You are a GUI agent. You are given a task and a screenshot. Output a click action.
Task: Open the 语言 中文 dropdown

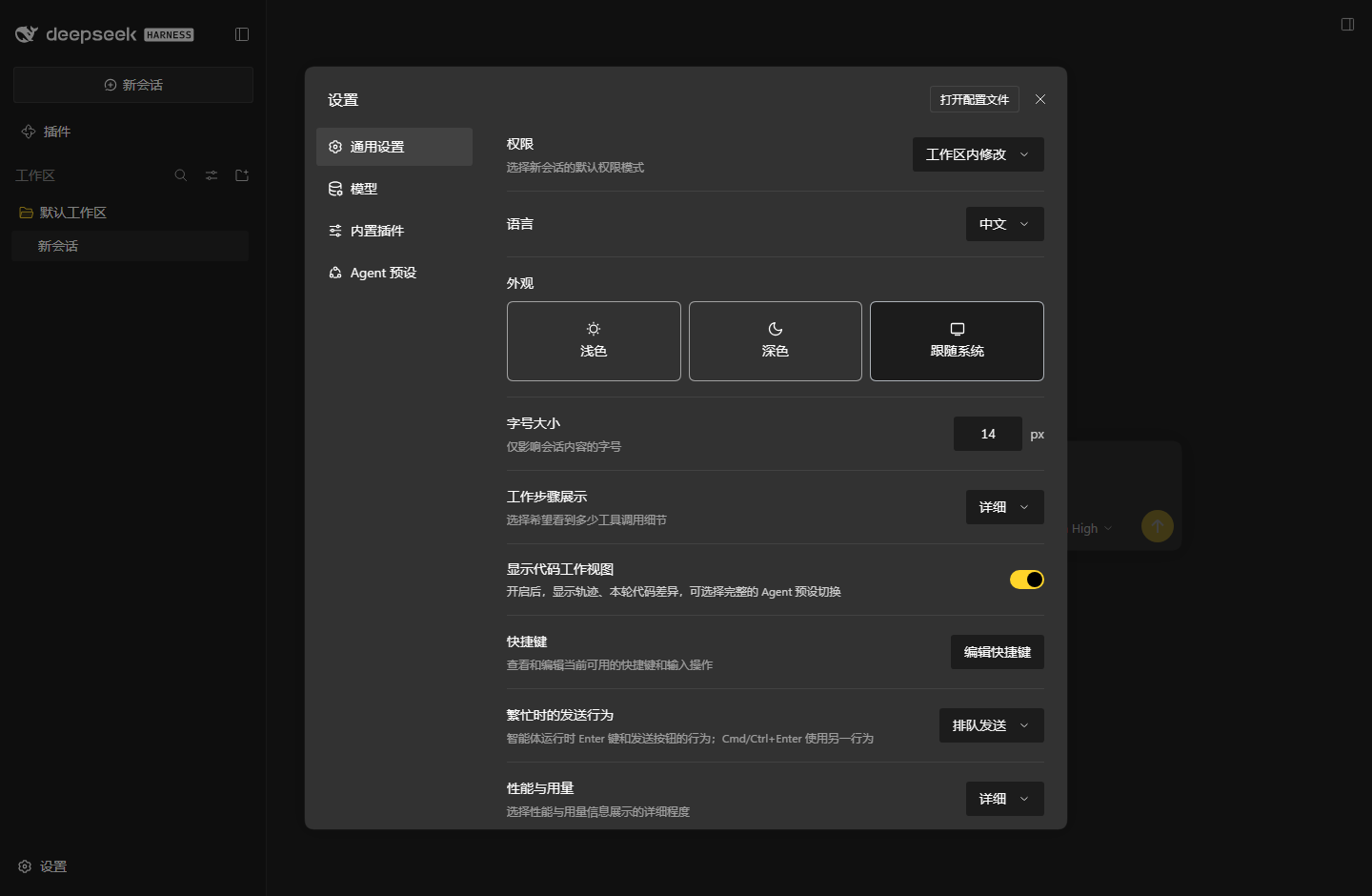coord(1005,224)
